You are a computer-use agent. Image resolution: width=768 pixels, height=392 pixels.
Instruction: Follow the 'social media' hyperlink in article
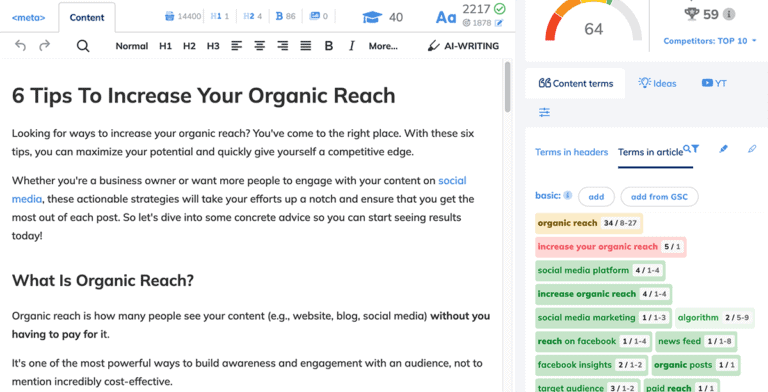coord(452,180)
